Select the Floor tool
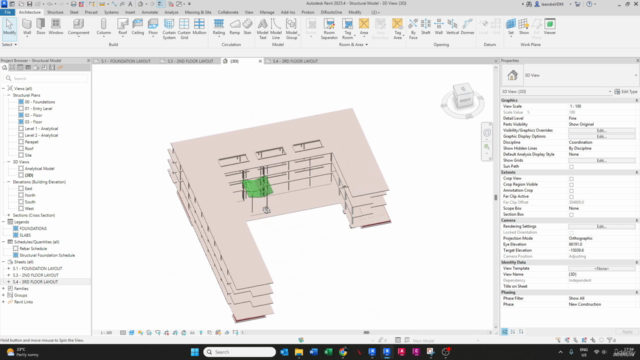 153,27
